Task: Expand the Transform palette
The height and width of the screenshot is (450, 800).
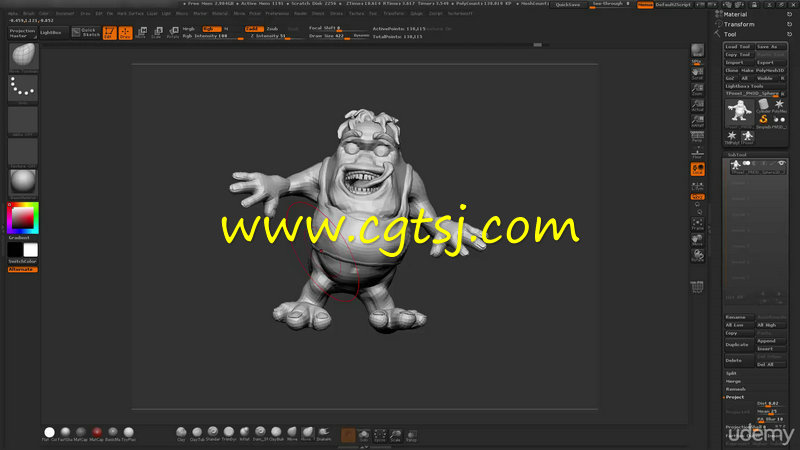Action: pyautogui.click(x=738, y=24)
